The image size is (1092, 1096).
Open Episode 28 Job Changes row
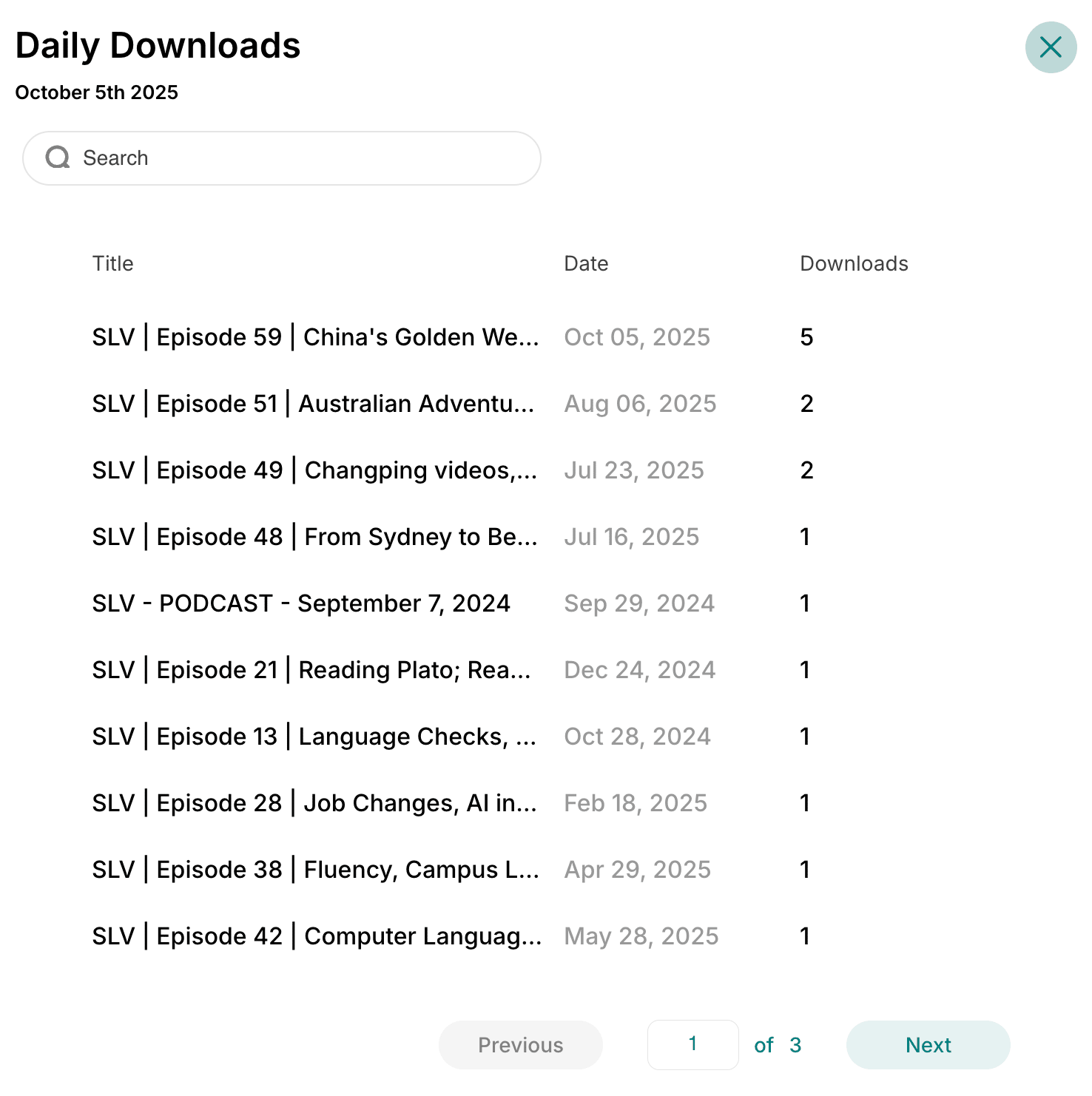click(x=314, y=803)
